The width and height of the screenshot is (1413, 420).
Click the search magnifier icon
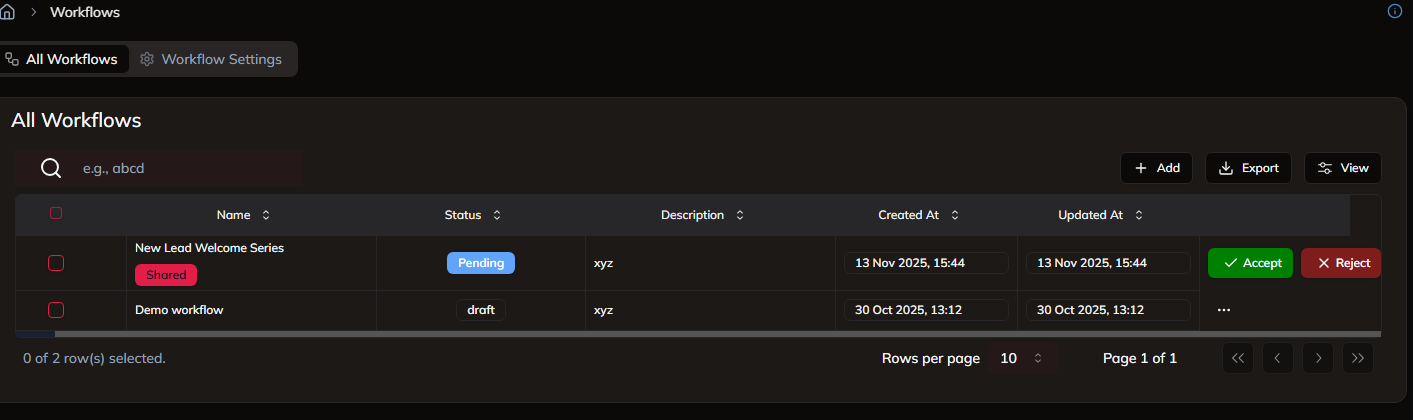[51, 168]
